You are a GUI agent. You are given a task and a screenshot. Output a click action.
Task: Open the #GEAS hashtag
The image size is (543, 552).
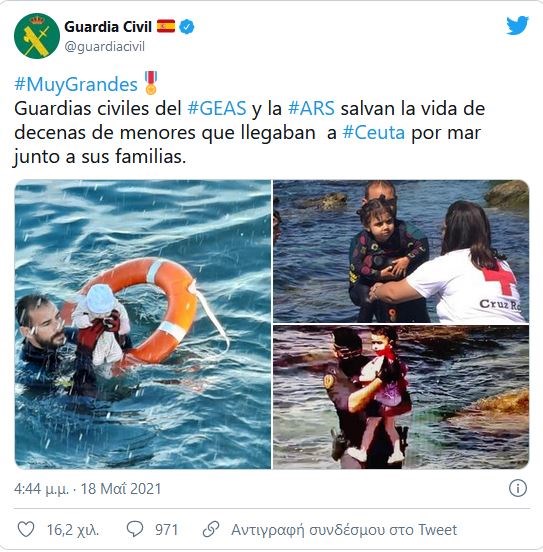point(217,108)
